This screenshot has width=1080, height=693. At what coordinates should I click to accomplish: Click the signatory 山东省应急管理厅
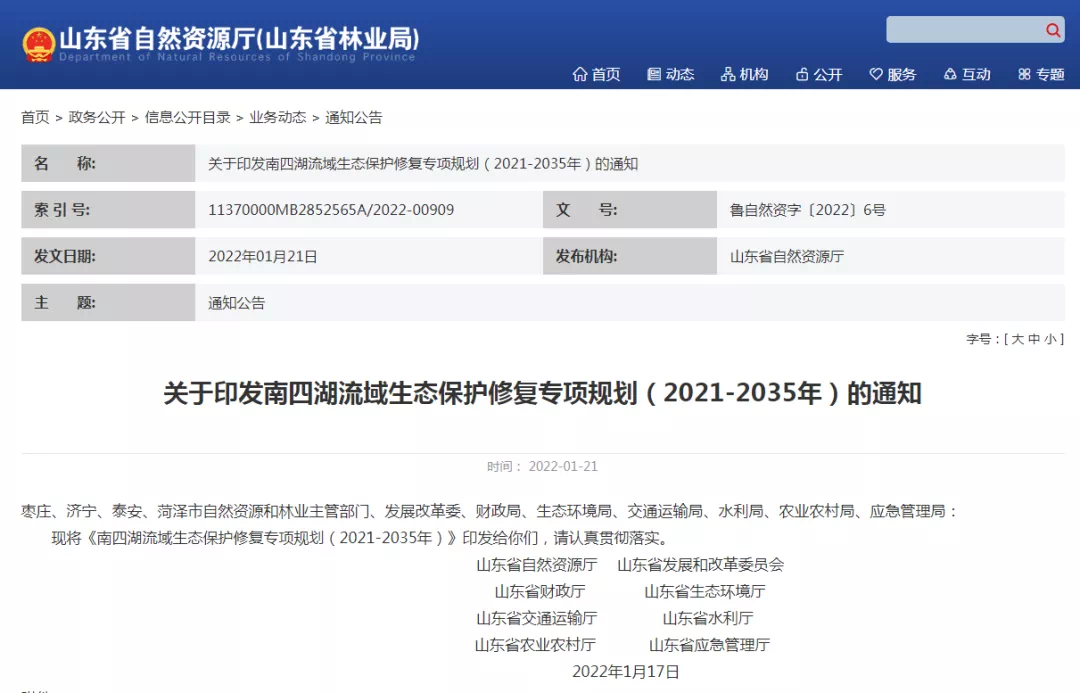pos(709,645)
